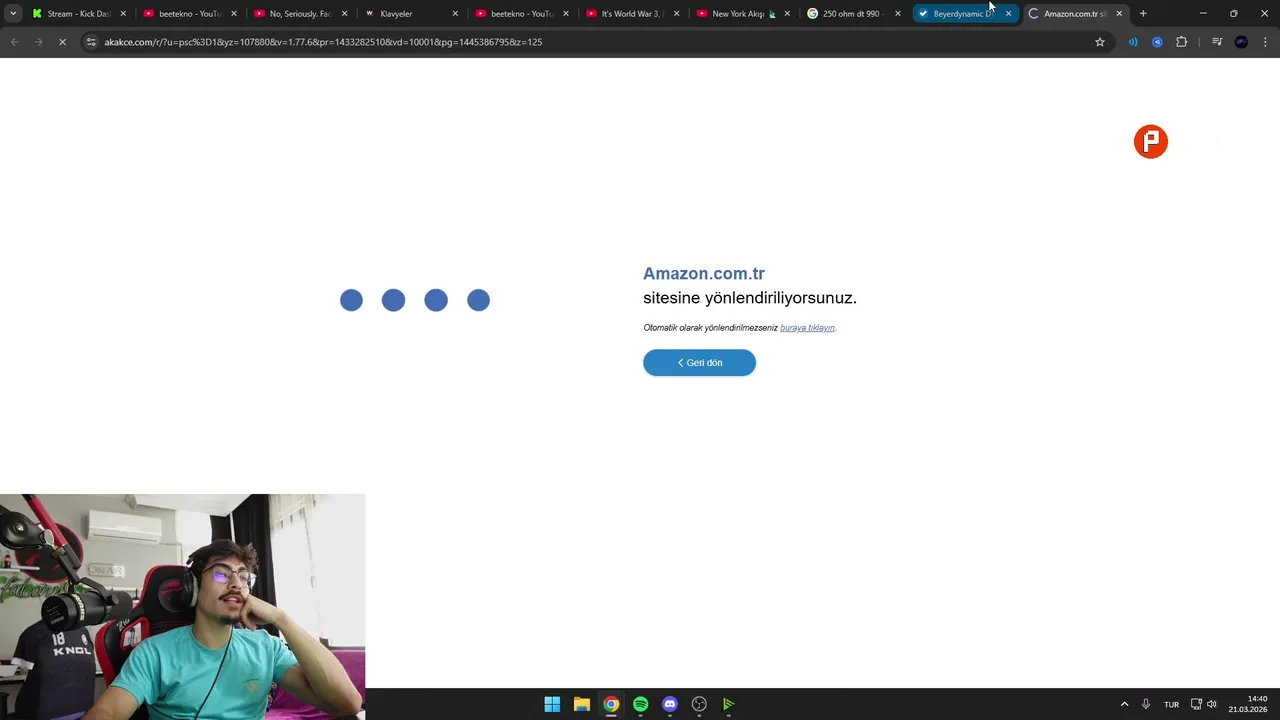Open the green play-arrow app in the taskbar
The width and height of the screenshot is (1280, 720).
729,704
